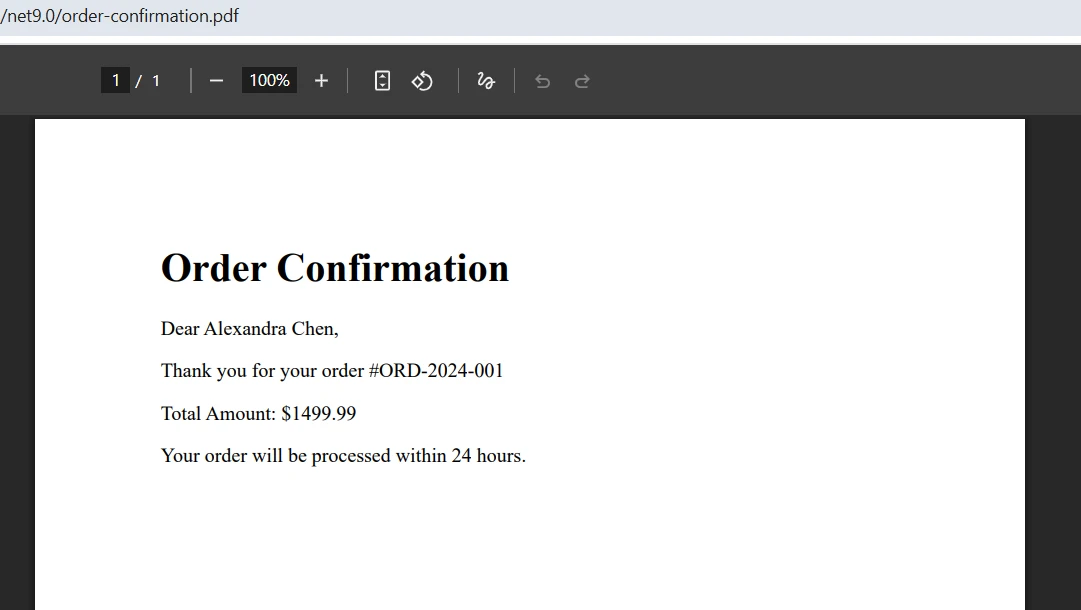1081x610 pixels.
Task: Zoom out using the minus icon
Action: tap(216, 80)
